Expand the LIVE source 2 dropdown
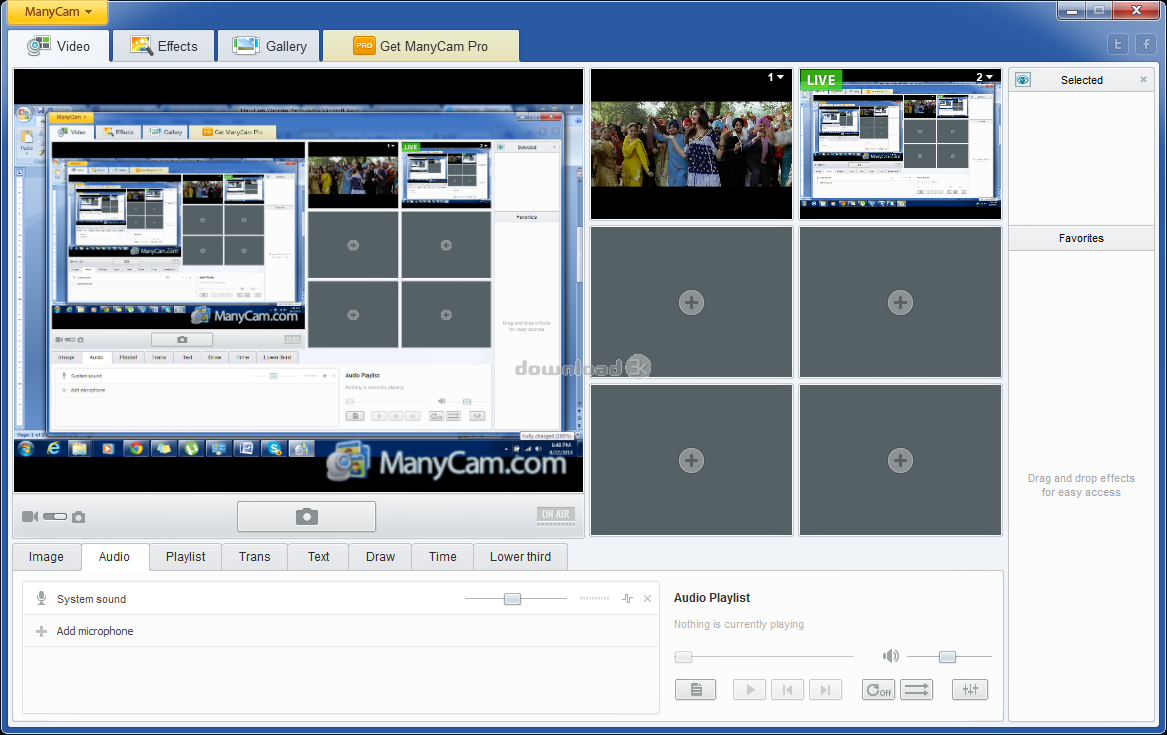 [989, 77]
